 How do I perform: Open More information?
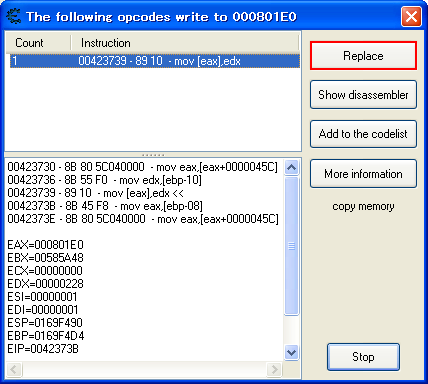coord(363,174)
